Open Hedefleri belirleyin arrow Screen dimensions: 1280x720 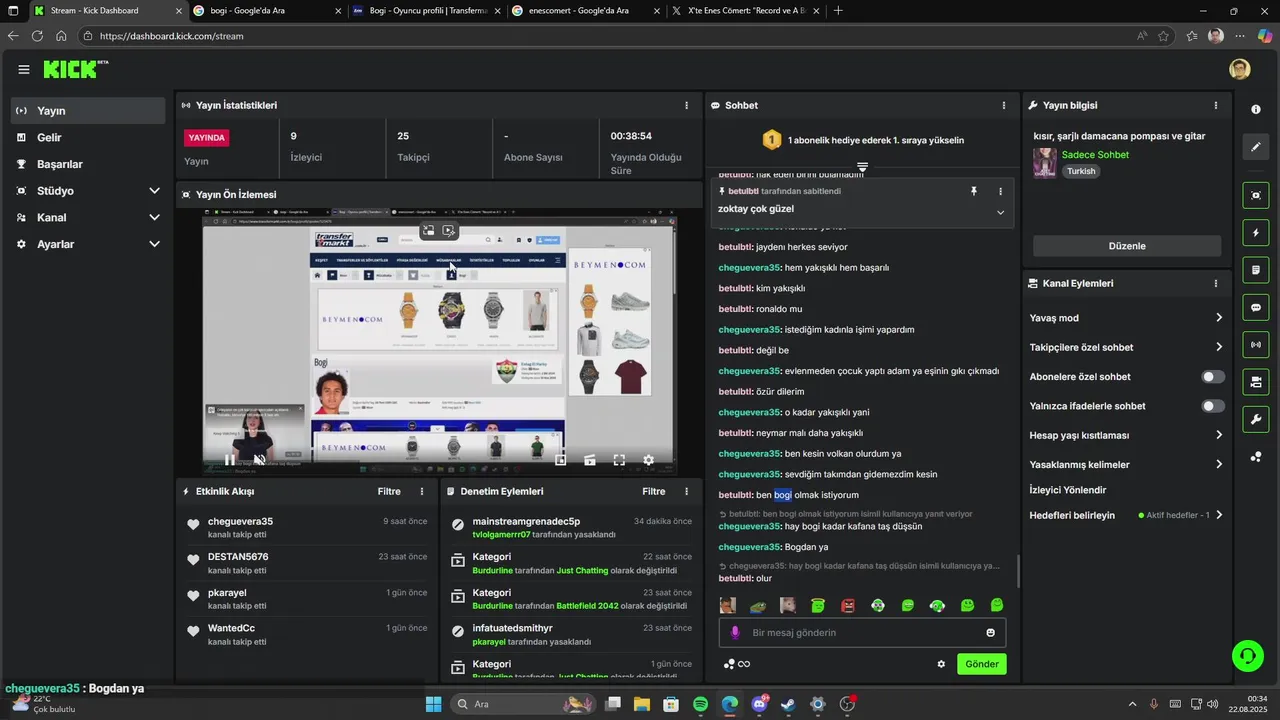coord(1219,515)
